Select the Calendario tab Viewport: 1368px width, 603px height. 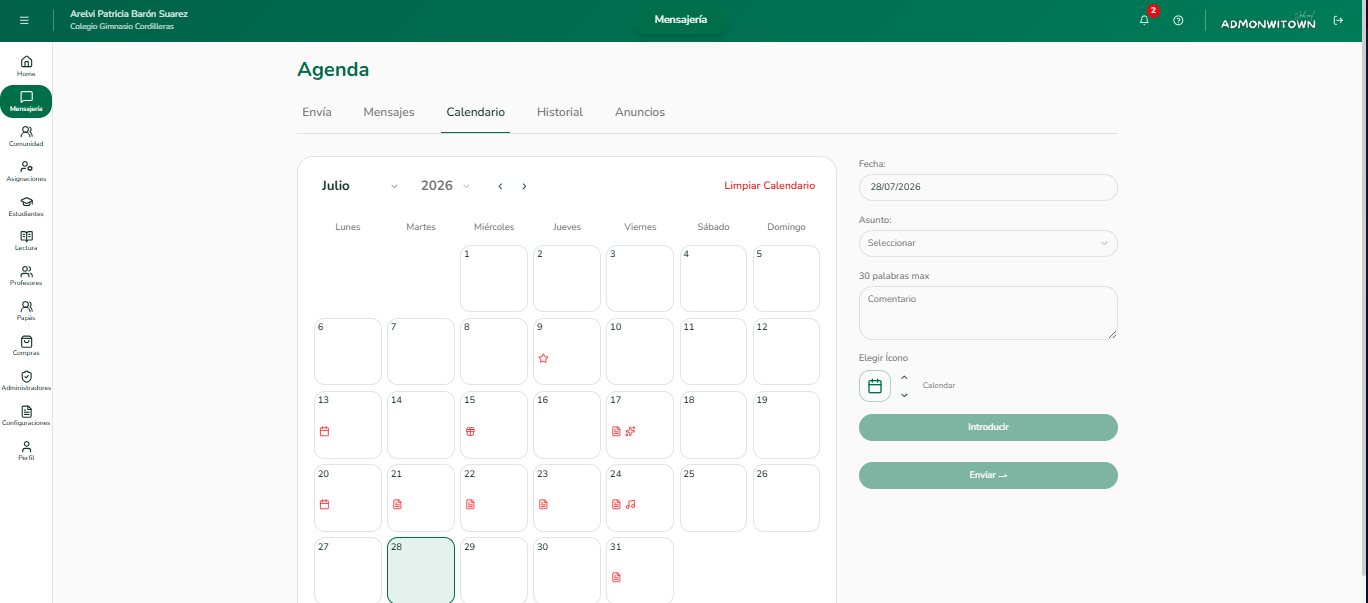click(476, 112)
